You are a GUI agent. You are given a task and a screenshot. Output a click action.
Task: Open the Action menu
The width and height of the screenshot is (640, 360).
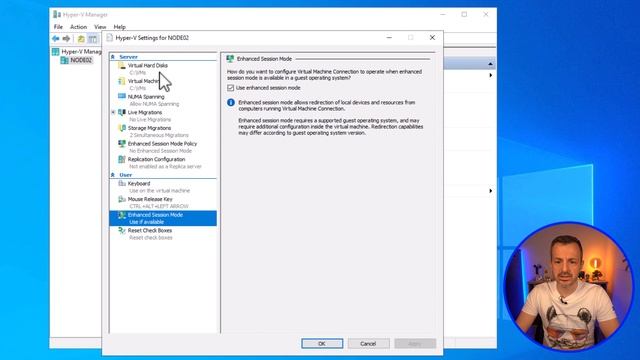pyautogui.click(x=78, y=27)
